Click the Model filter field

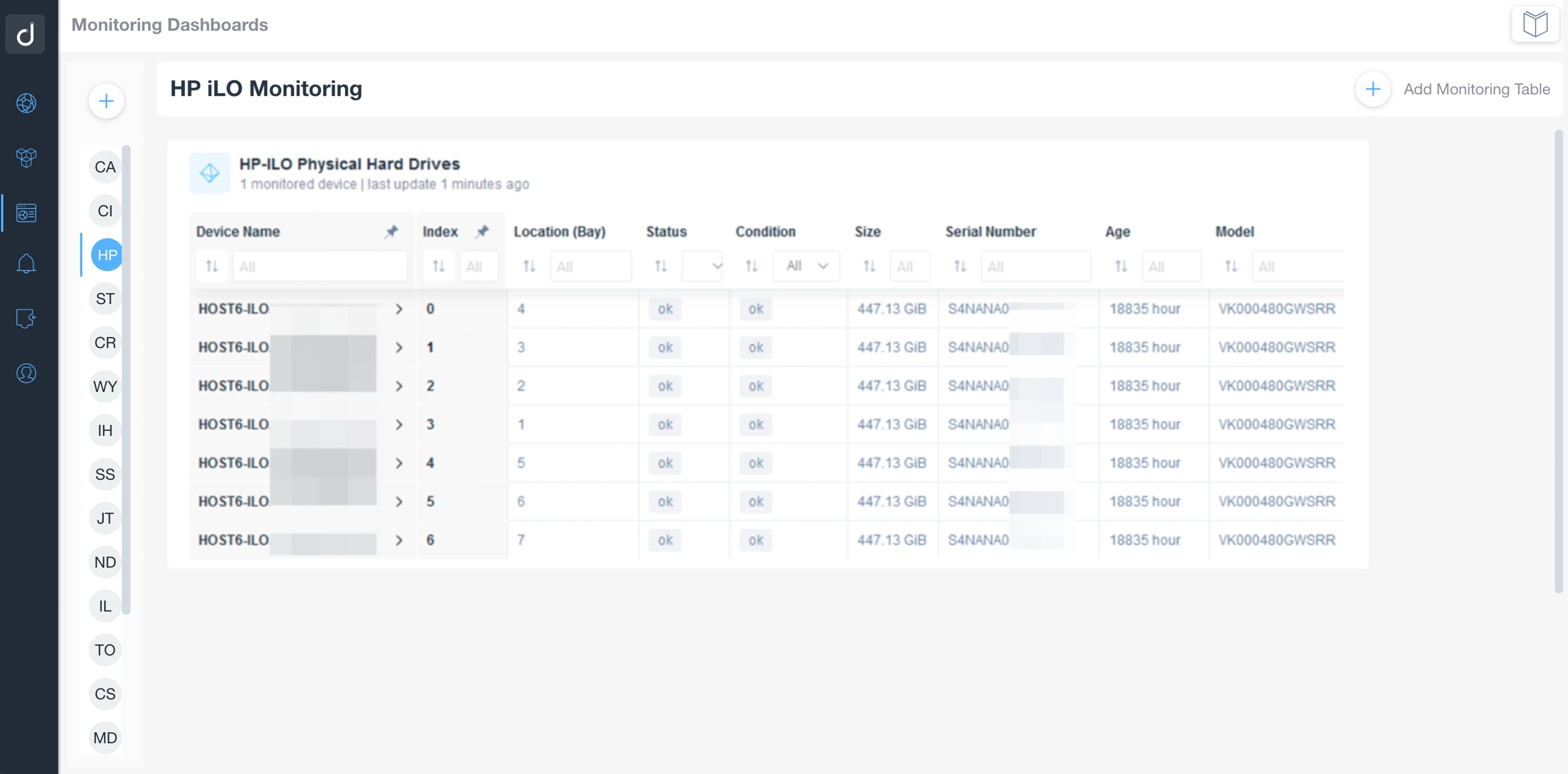point(1298,266)
